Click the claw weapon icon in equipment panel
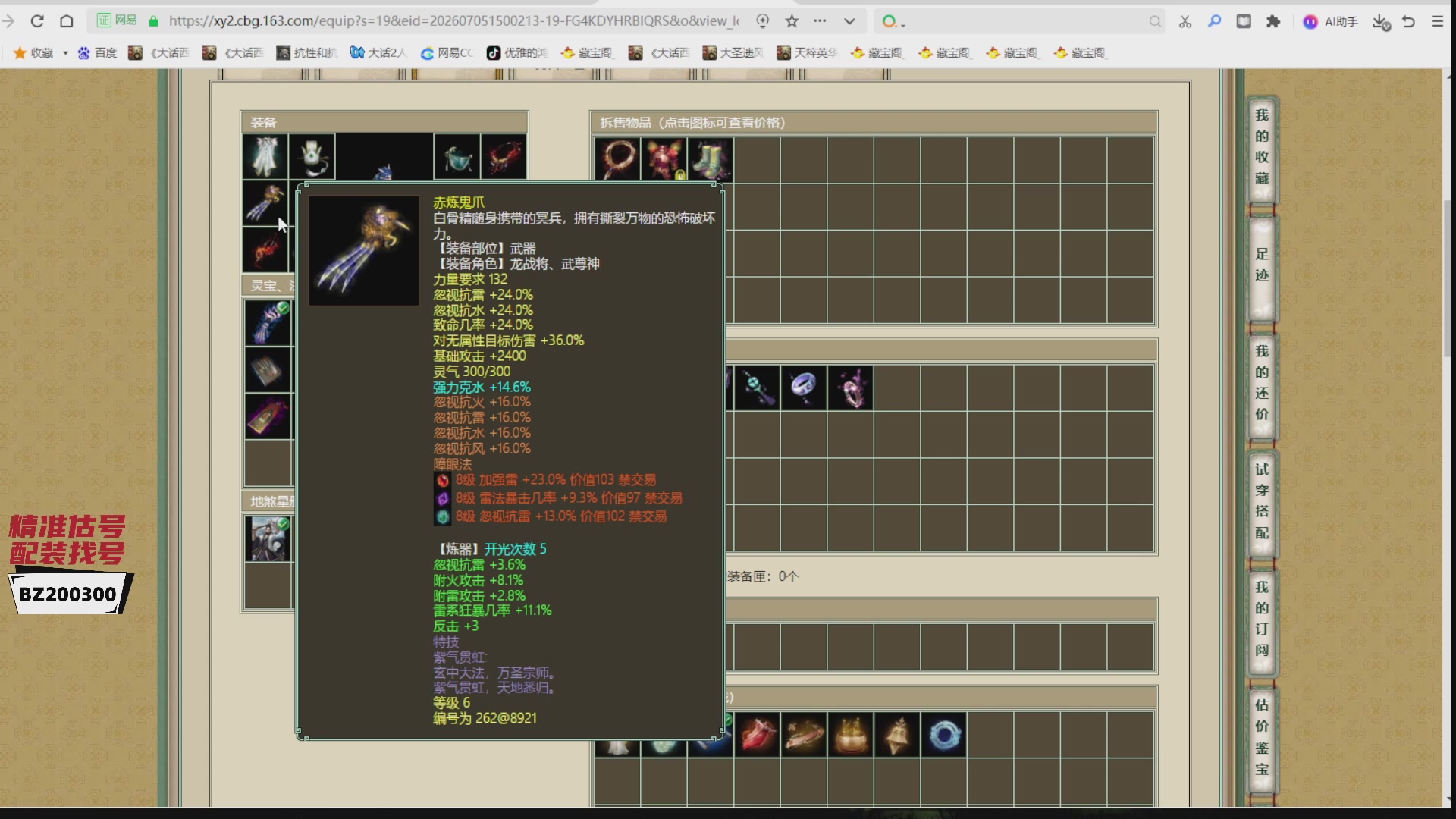 265,203
